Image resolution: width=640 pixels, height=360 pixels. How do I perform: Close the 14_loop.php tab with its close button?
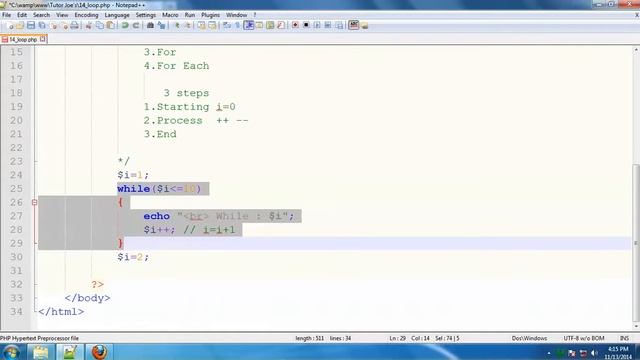point(43,39)
